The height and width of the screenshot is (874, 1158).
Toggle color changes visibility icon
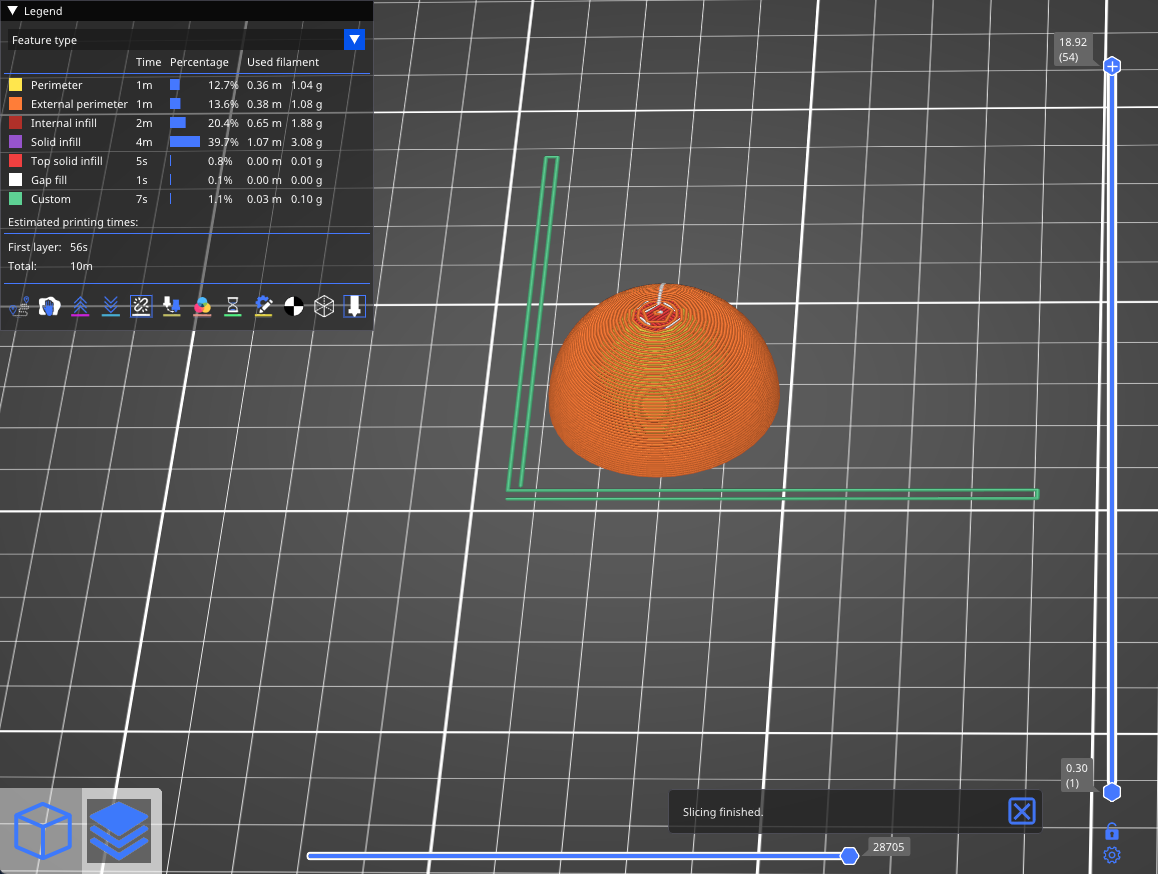[x=202, y=307]
